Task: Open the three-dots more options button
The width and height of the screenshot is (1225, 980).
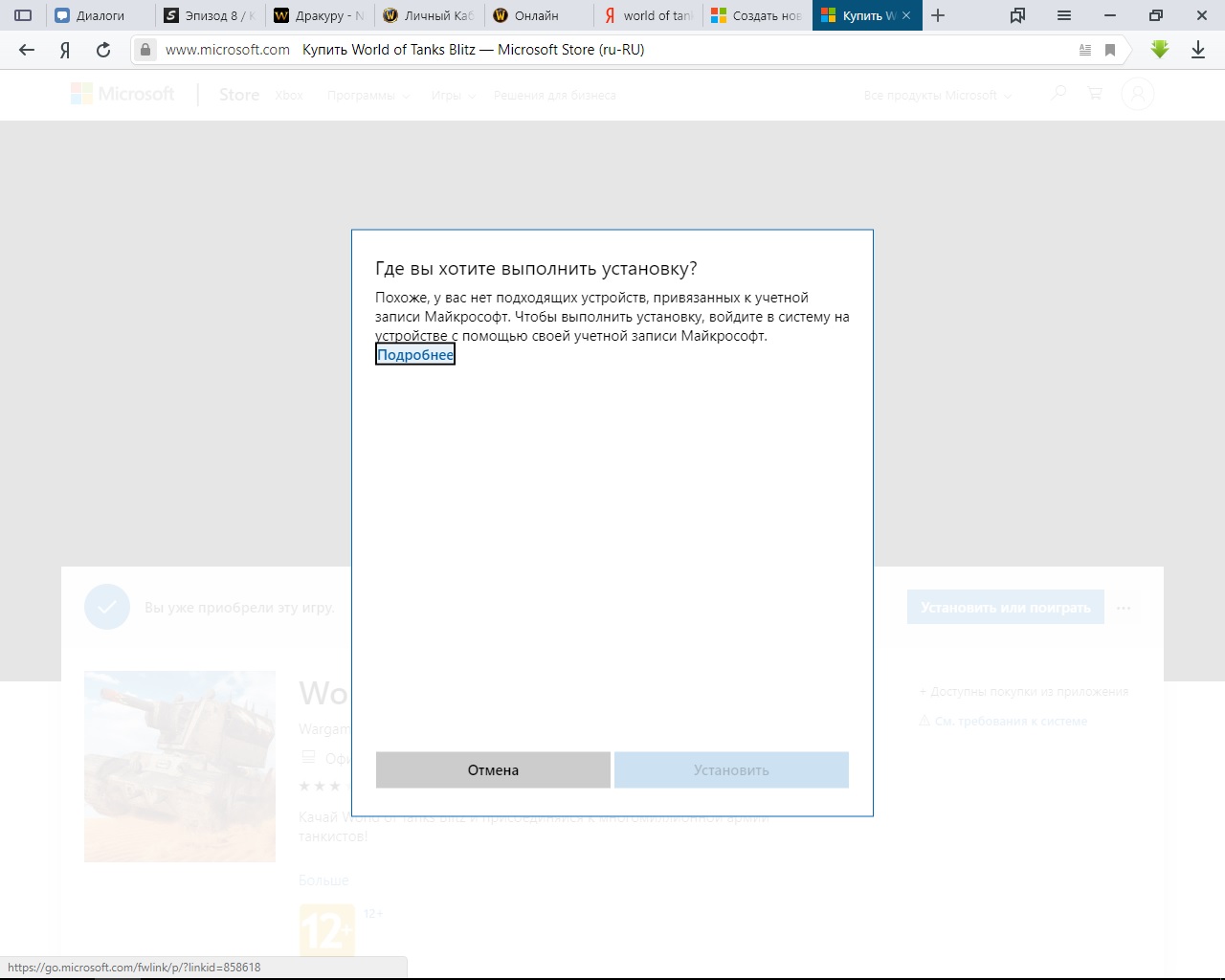Action: coord(1124,608)
